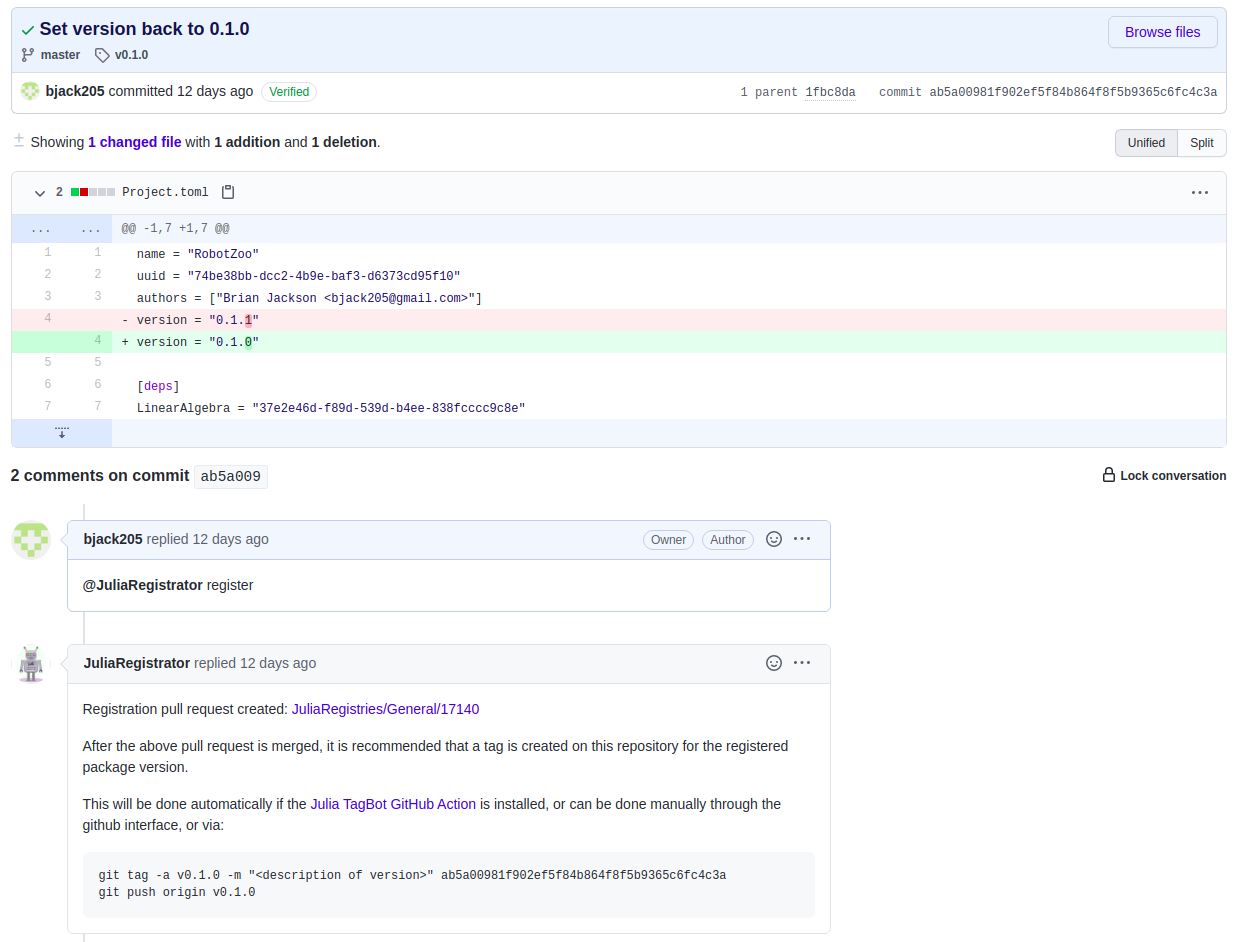Click the commit hash chip ab5a009
This screenshot has height=942, width=1240.
click(230, 475)
